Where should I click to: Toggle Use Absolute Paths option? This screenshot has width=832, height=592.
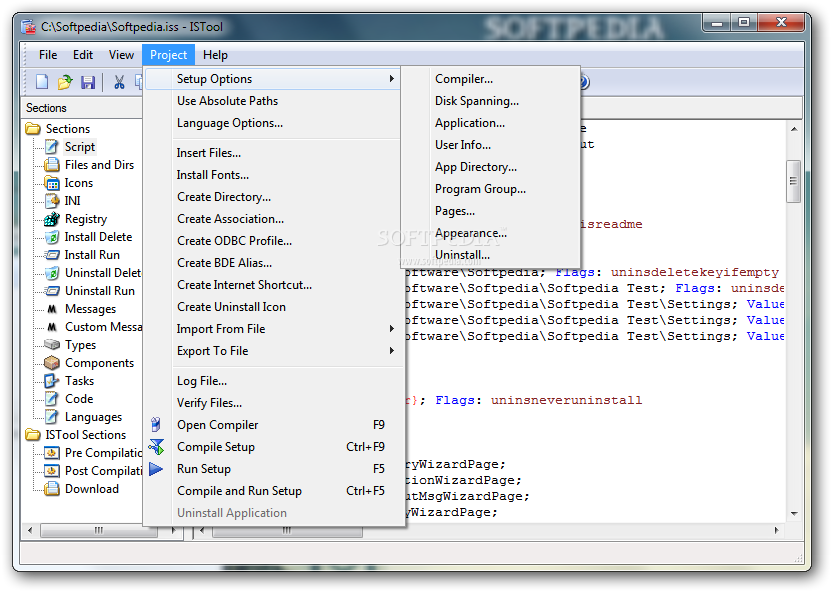273,101
